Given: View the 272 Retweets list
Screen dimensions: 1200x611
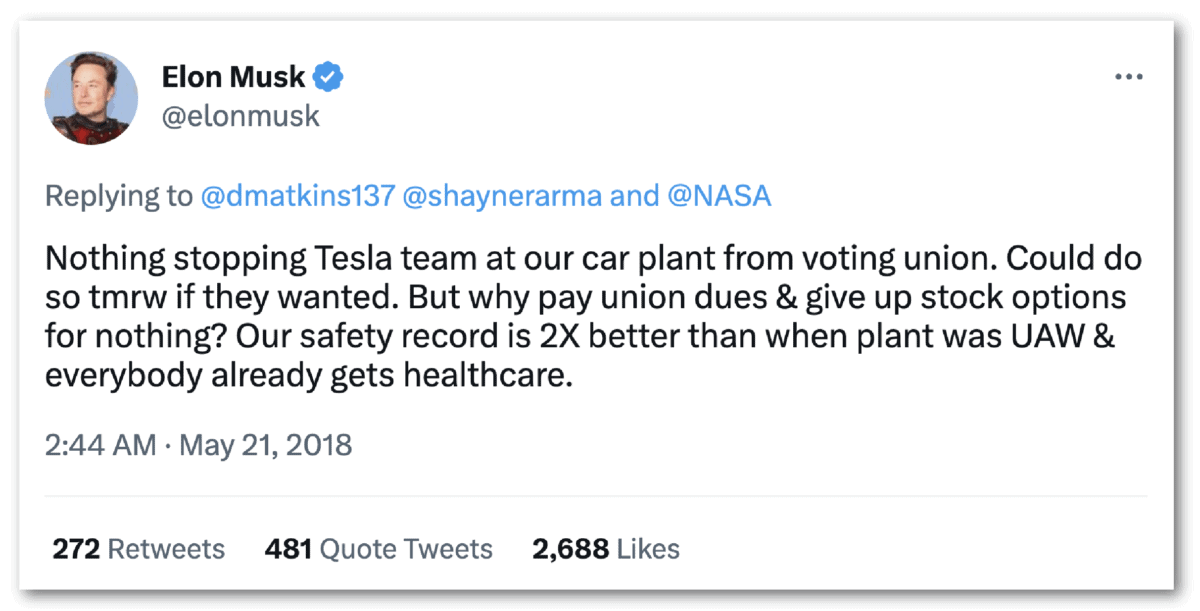Looking at the screenshot, I should point(138,549).
